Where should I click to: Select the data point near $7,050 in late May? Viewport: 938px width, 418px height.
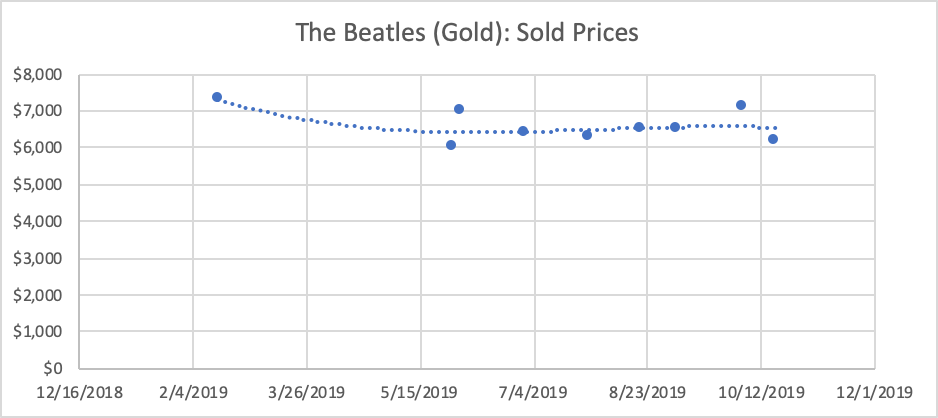pyautogui.click(x=459, y=109)
